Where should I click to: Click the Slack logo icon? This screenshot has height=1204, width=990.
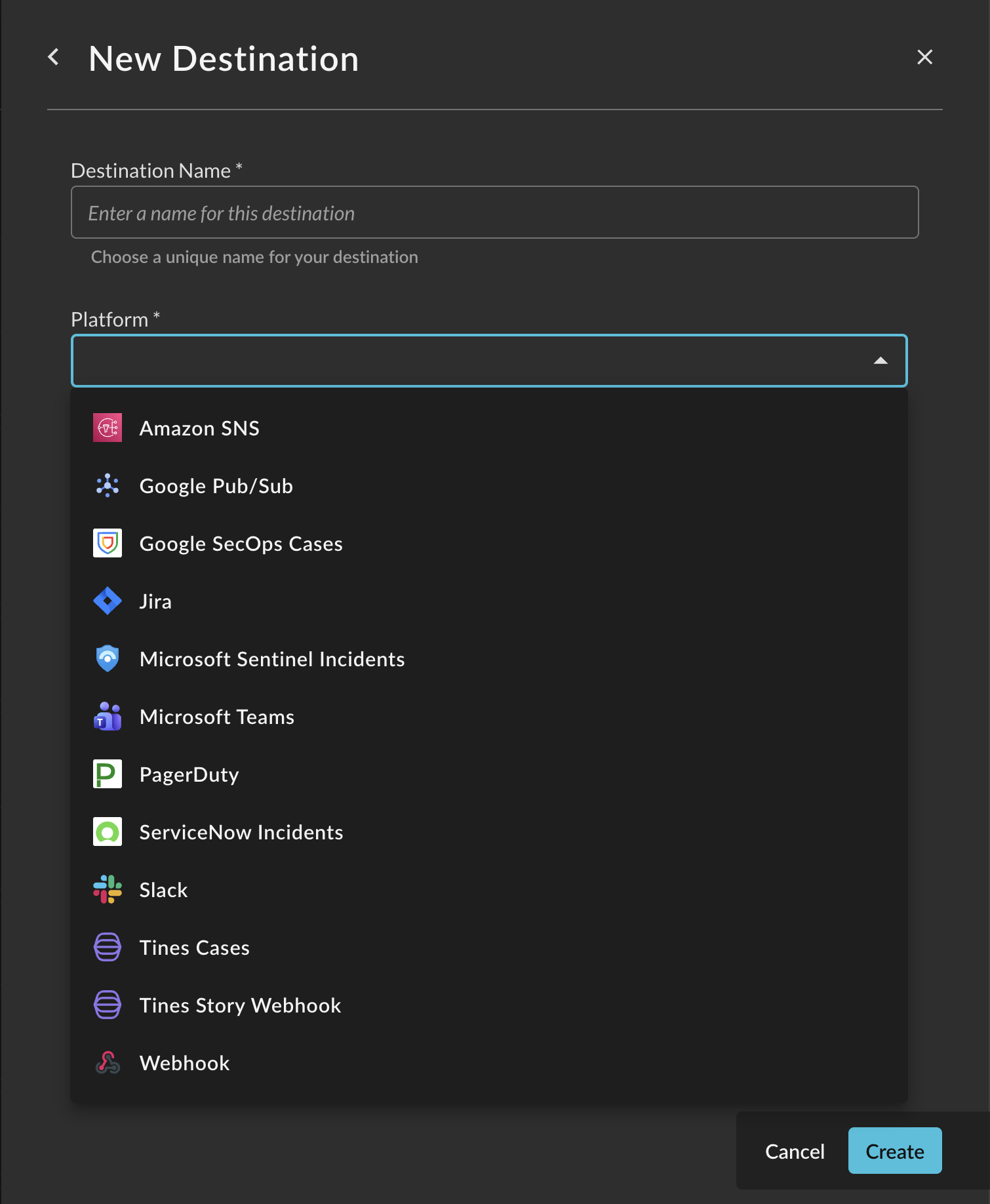[x=108, y=890]
